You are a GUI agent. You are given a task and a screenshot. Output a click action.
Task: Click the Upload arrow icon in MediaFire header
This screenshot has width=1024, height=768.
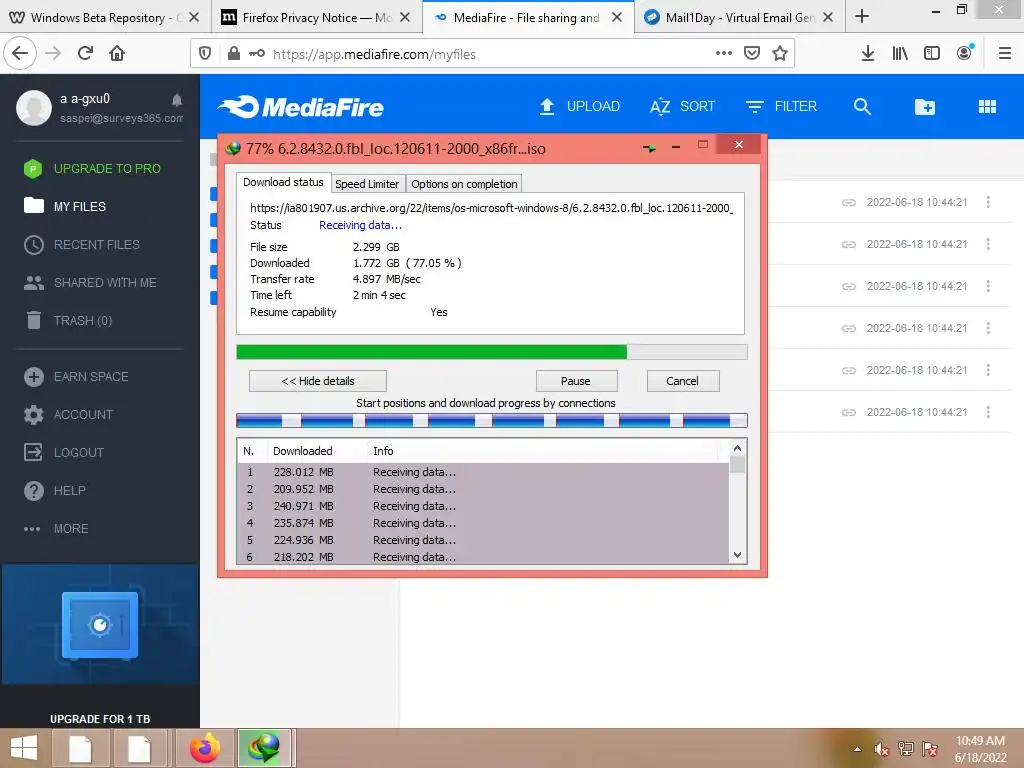[x=547, y=106]
